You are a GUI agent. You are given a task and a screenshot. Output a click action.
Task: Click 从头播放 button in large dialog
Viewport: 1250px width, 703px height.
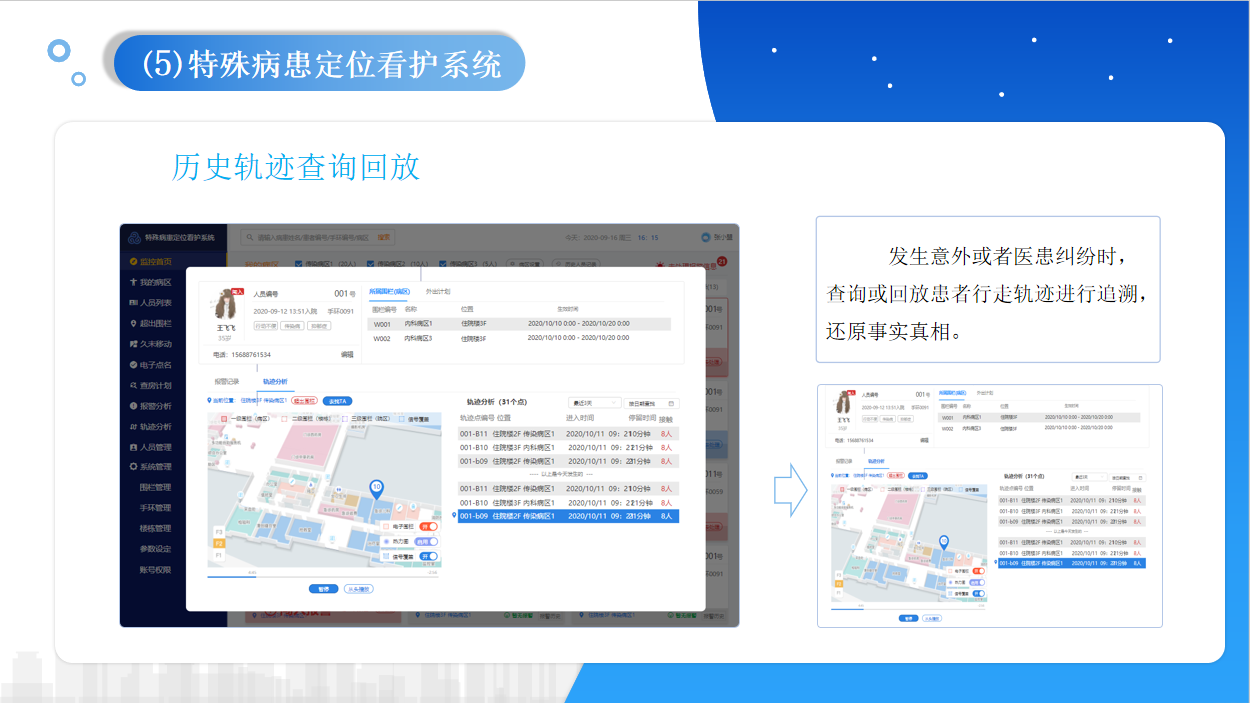coord(358,589)
